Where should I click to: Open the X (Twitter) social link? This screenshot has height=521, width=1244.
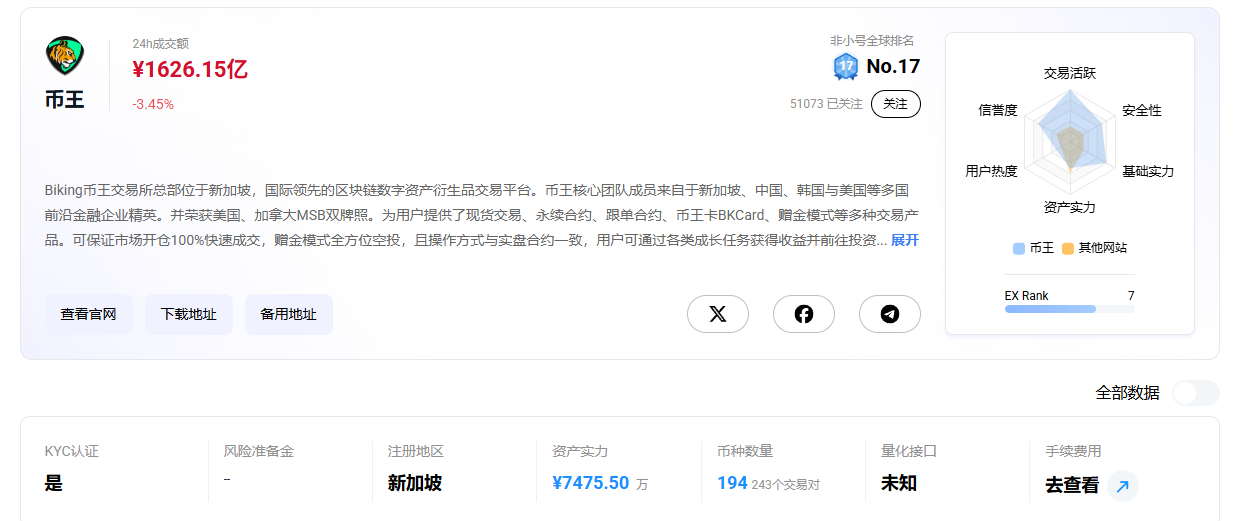point(718,314)
